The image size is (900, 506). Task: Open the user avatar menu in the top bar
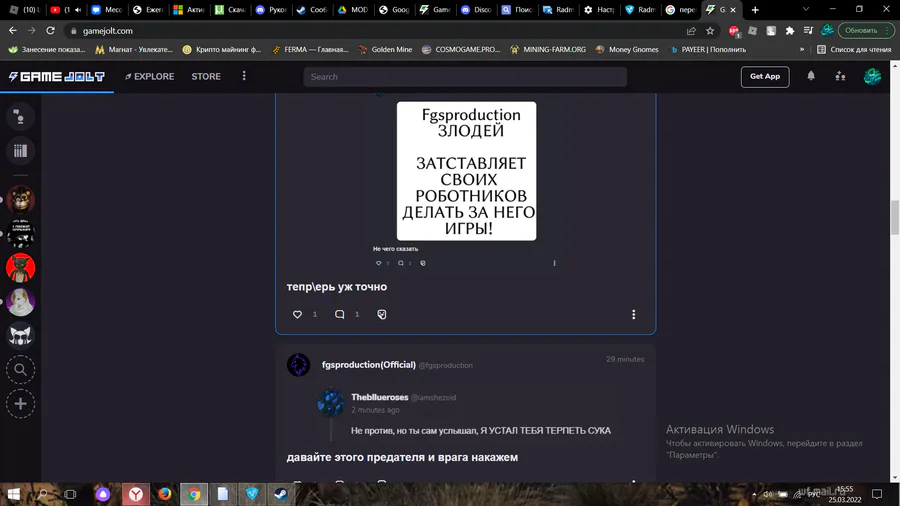pyautogui.click(x=872, y=76)
